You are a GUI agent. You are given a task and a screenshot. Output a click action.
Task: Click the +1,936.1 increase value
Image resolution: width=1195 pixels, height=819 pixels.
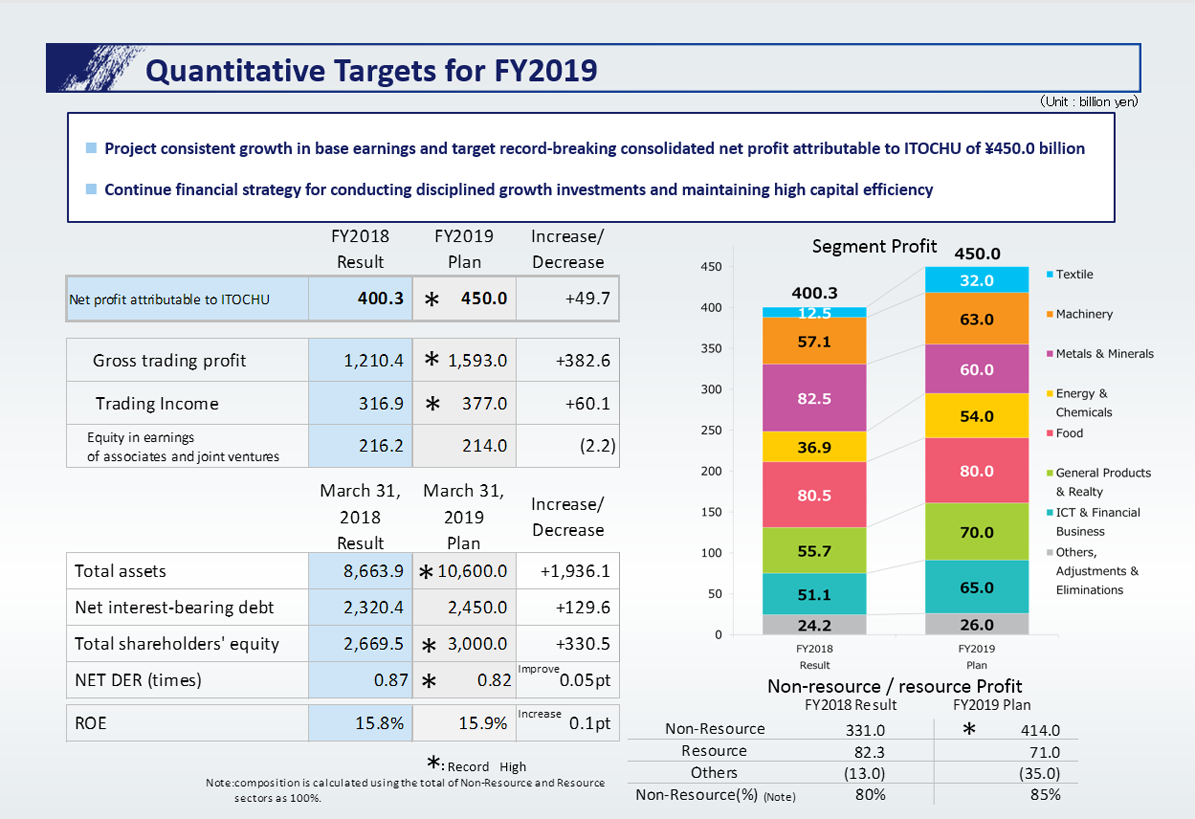575,571
